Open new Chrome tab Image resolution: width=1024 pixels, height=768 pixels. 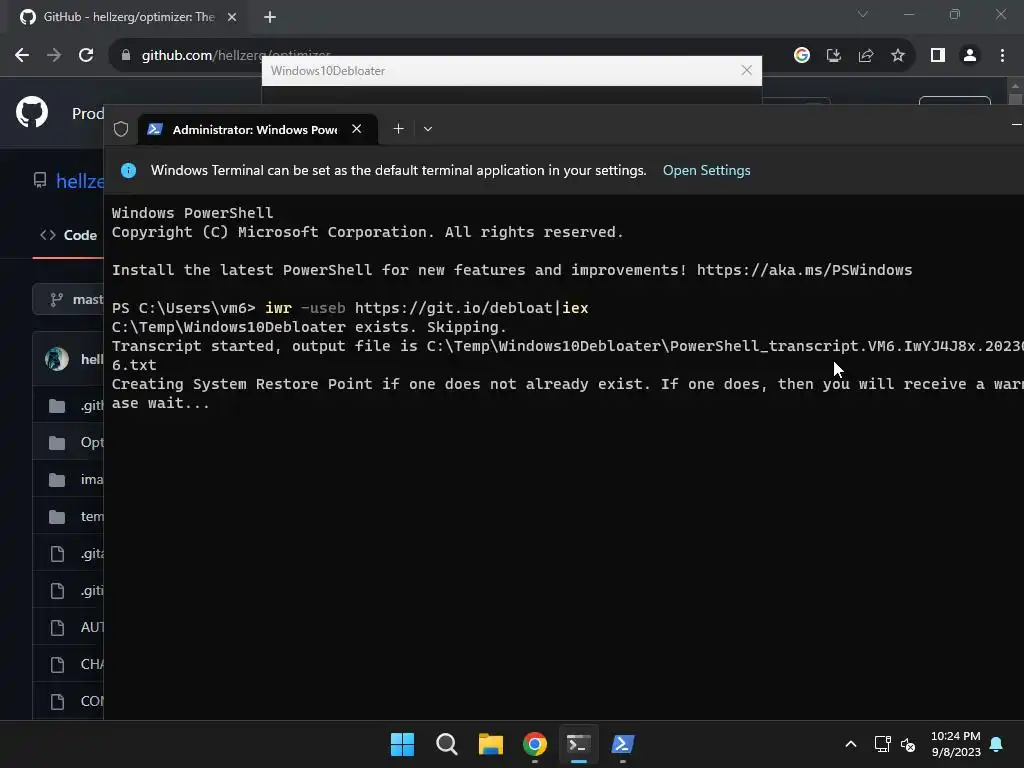270,17
